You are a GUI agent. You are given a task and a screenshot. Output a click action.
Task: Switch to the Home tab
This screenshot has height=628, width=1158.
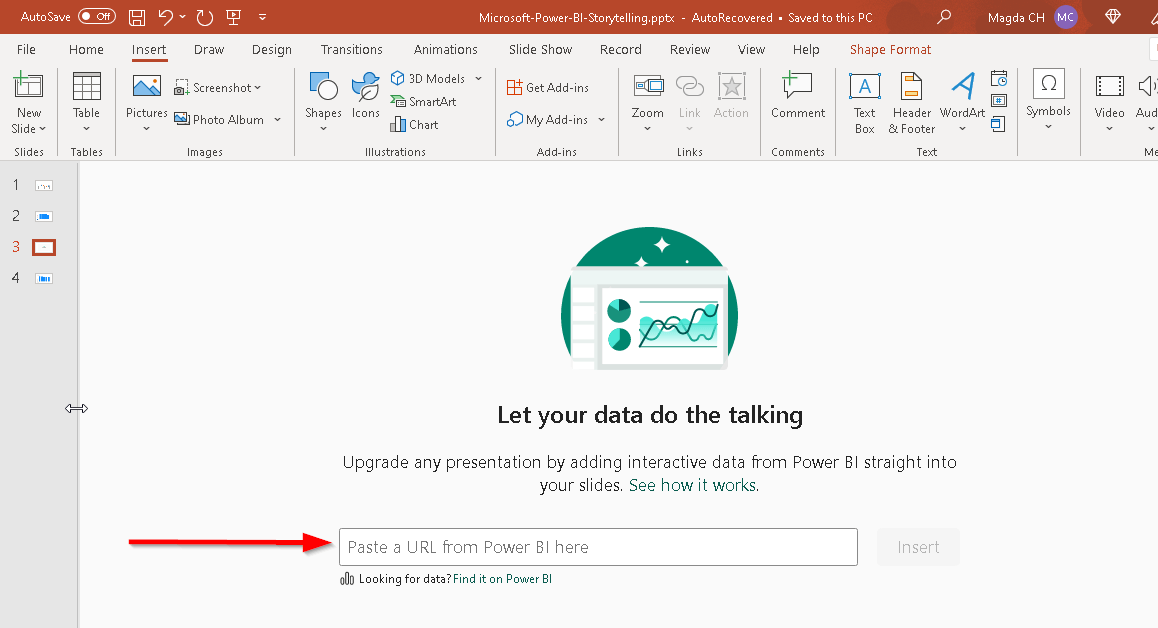point(86,50)
